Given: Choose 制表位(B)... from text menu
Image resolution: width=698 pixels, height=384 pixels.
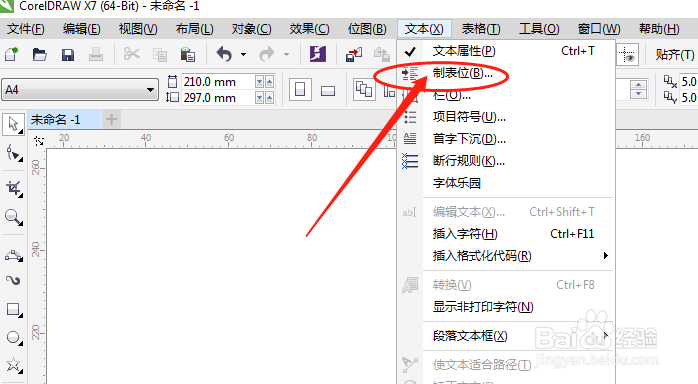Looking at the screenshot, I should (x=506, y=73).
